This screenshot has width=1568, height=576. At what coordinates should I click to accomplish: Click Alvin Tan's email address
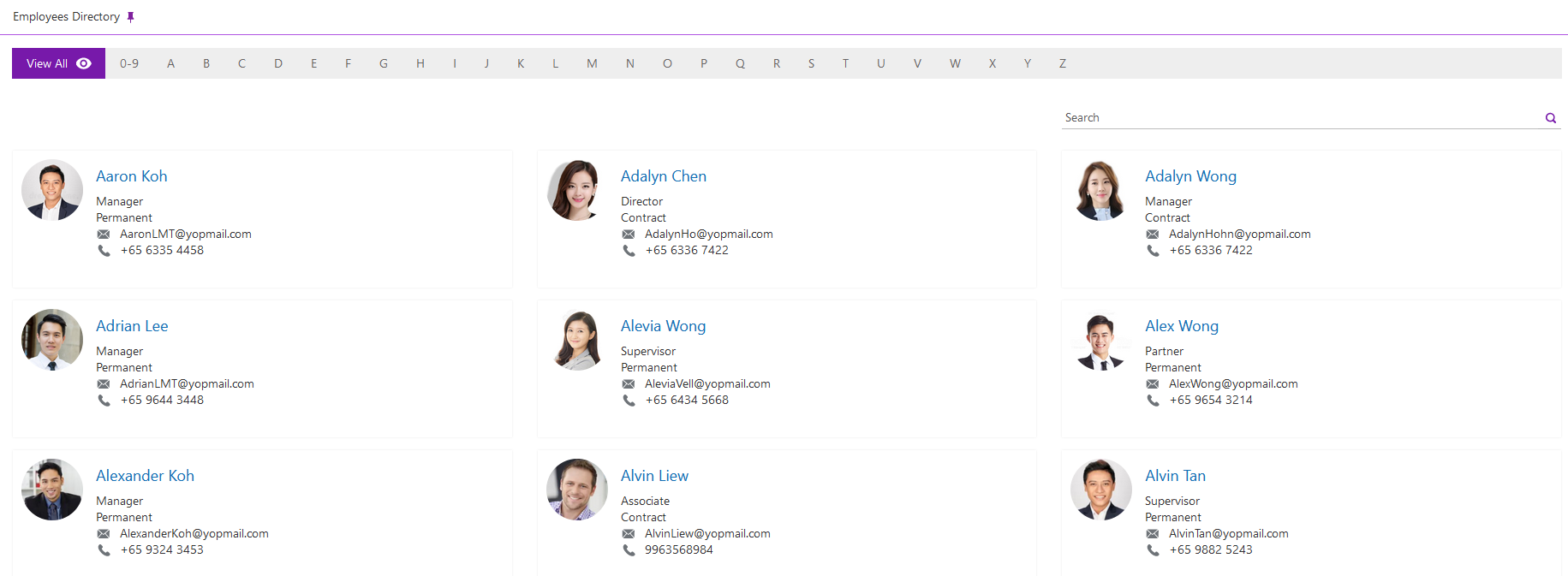(1228, 534)
